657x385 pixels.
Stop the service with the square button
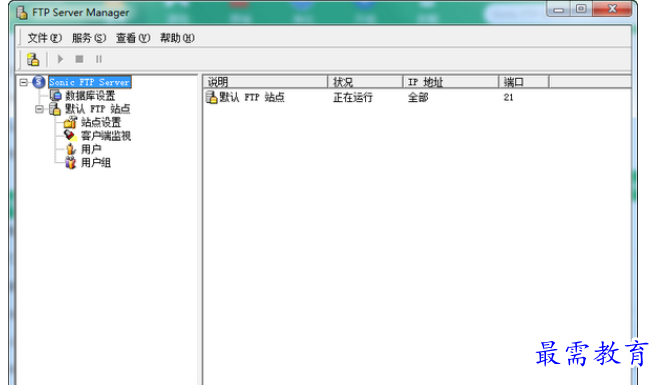[79, 59]
